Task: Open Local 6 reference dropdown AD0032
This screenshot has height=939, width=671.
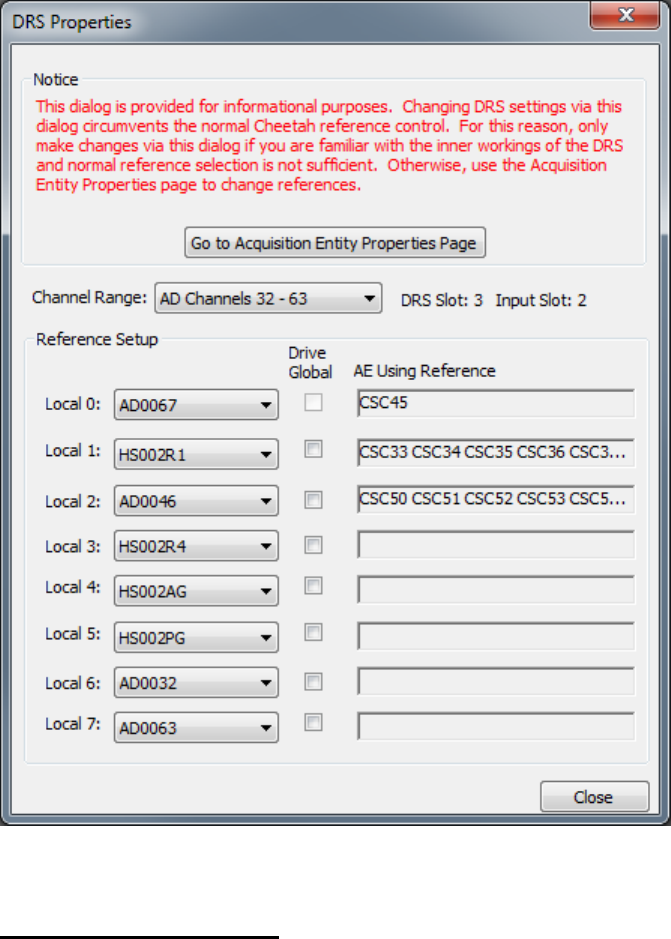Action: [196, 683]
